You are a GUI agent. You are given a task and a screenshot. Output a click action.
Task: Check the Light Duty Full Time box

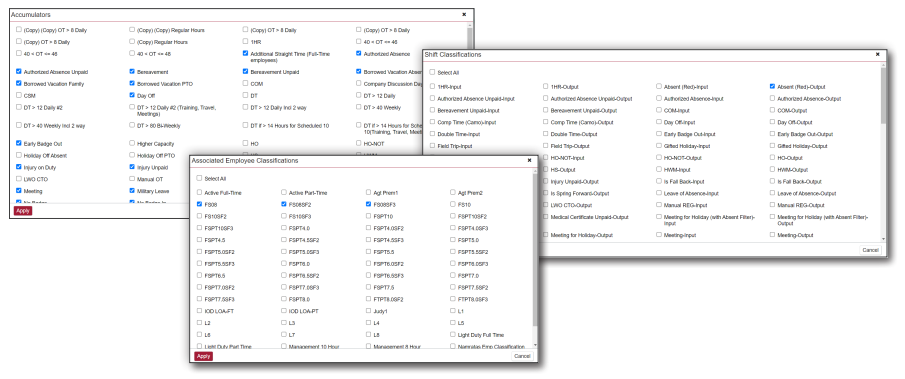[453, 335]
